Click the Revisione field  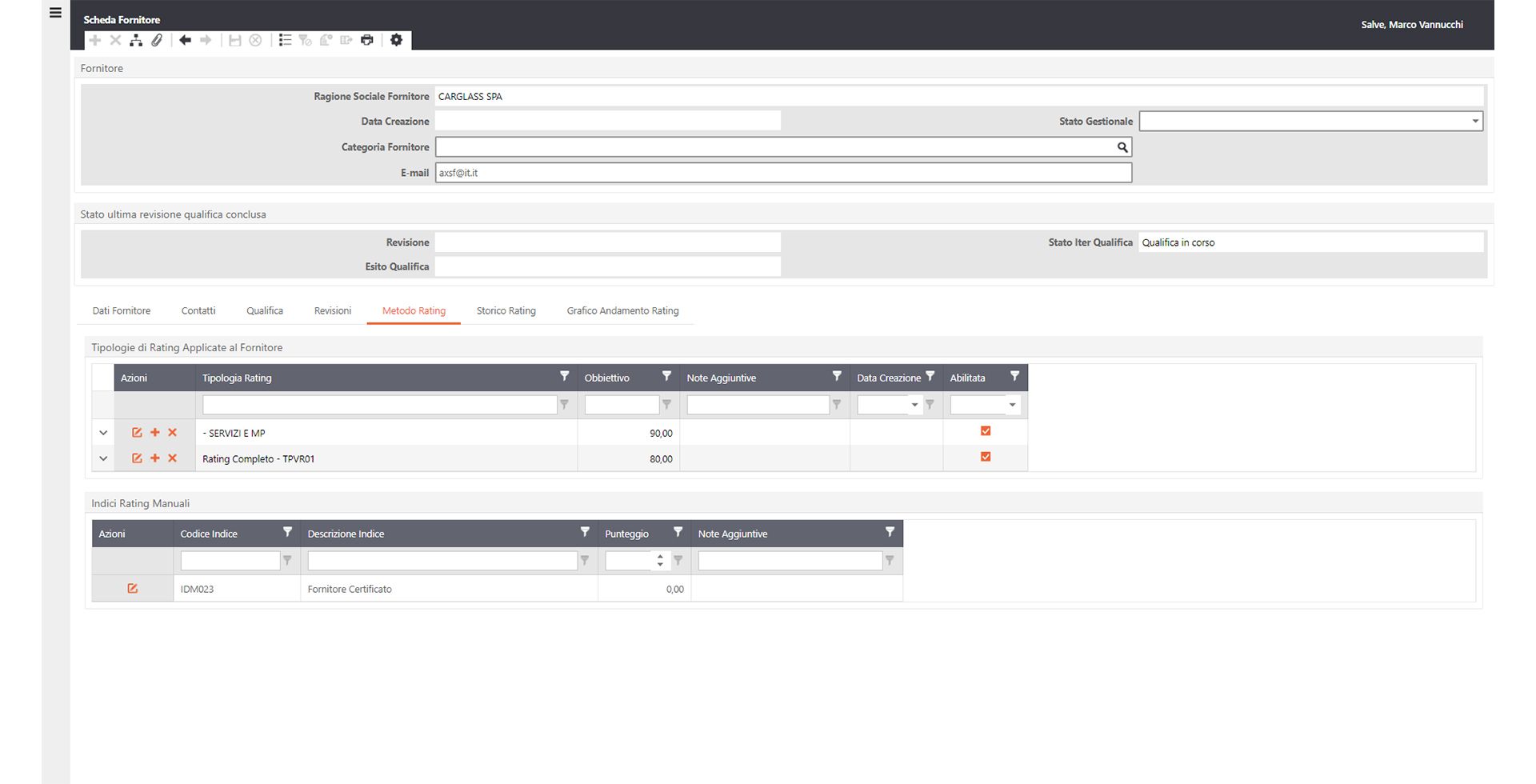(x=608, y=242)
